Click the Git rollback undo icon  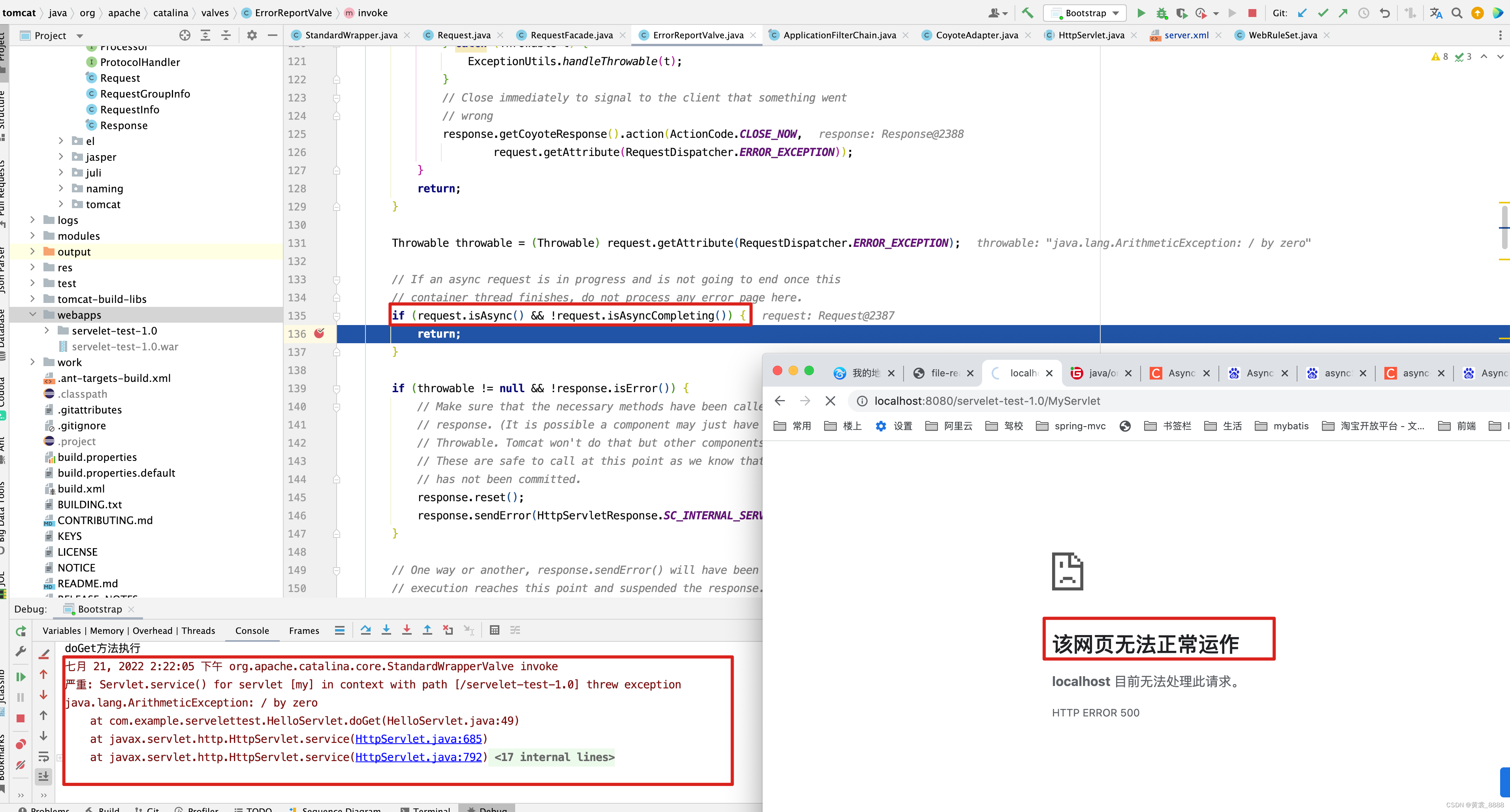tap(1384, 13)
